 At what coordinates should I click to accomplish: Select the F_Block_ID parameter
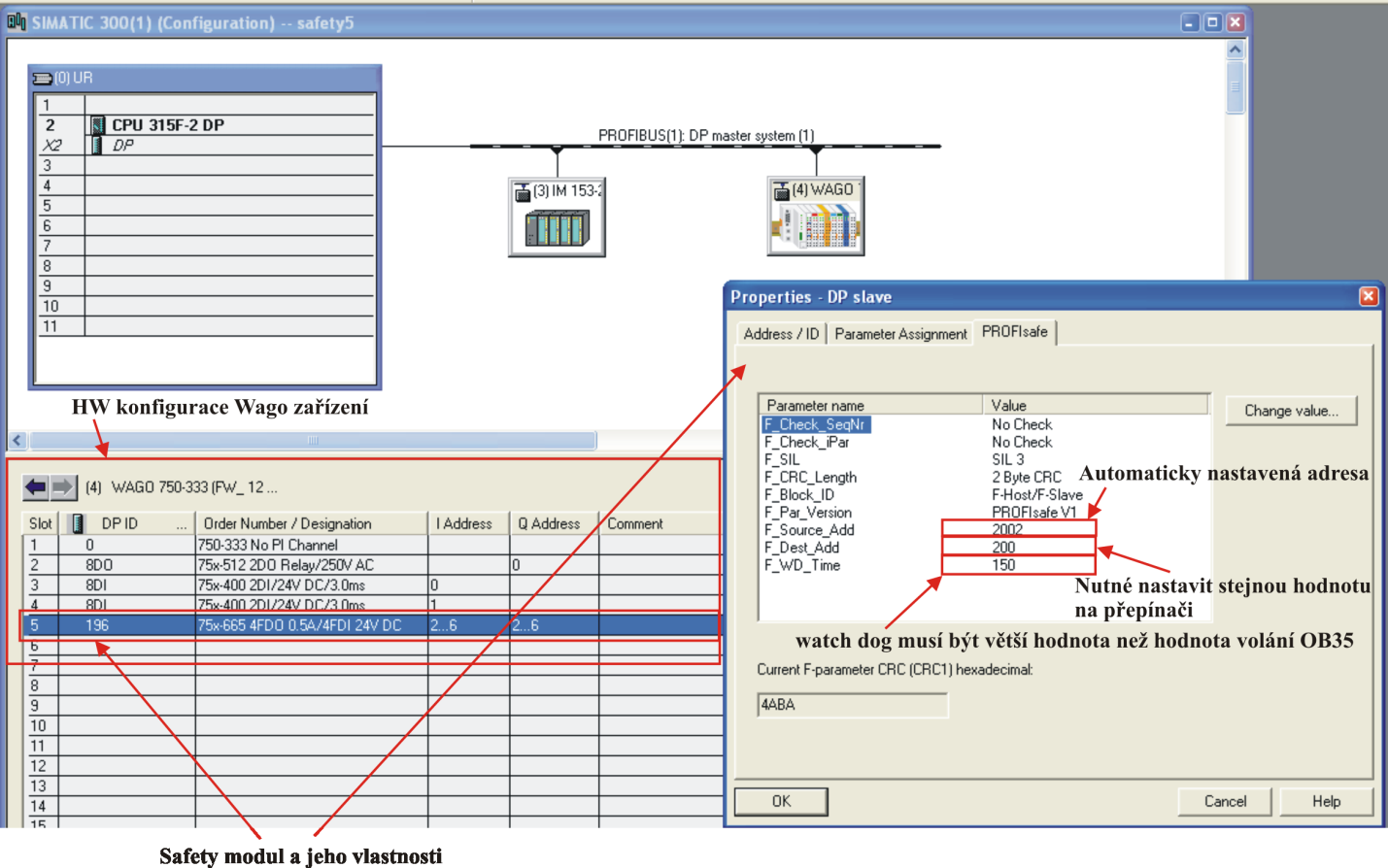click(798, 494)
